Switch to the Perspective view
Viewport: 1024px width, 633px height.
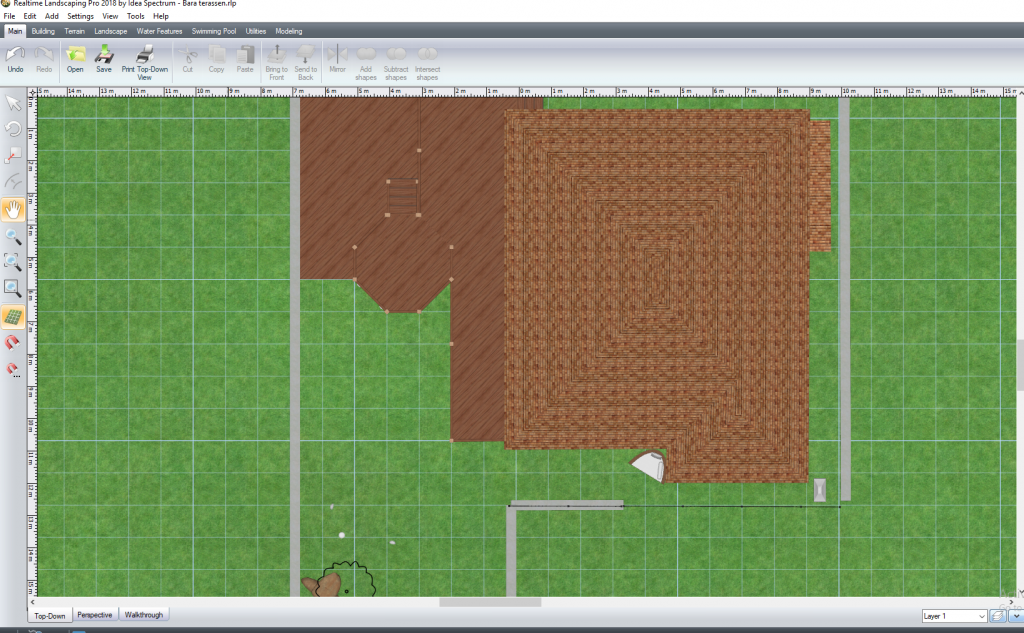pyautogui.click(x=95, y=615)
